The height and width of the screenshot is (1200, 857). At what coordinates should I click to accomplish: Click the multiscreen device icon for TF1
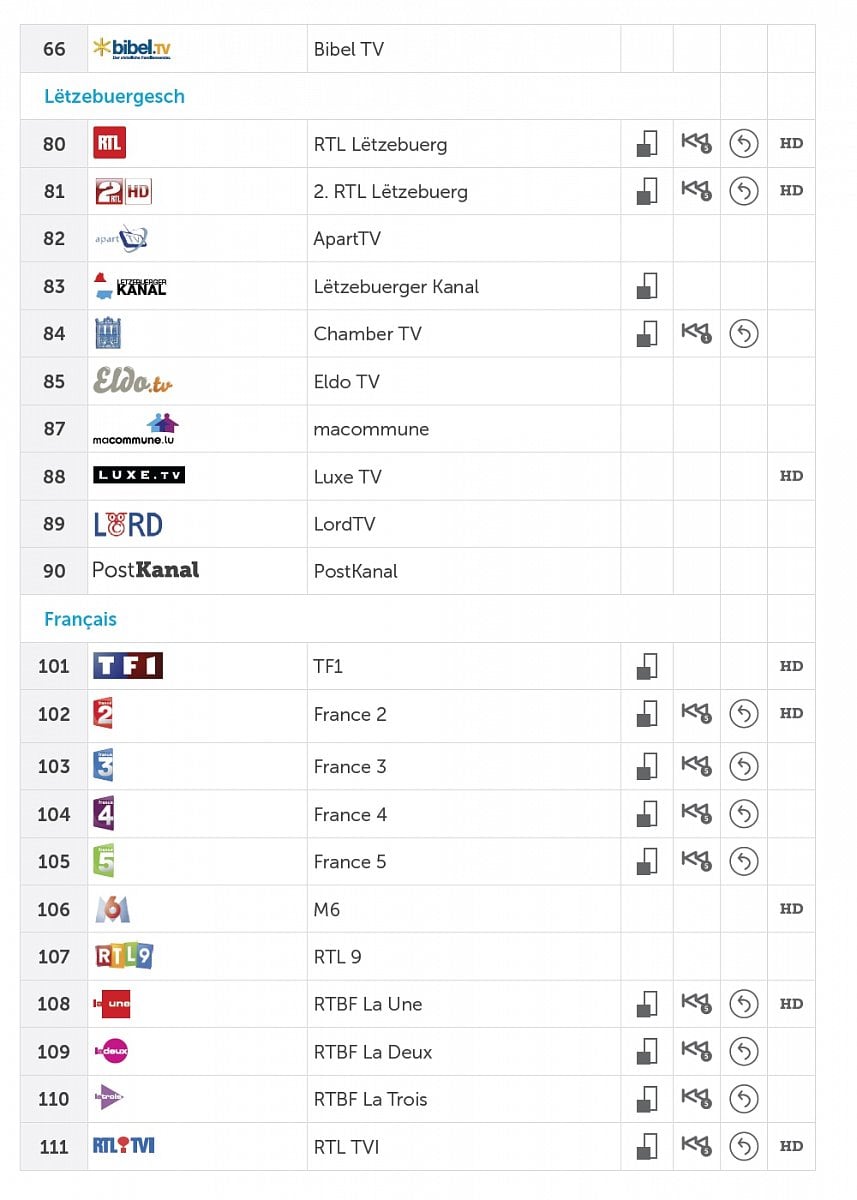[x=647, y=666]
